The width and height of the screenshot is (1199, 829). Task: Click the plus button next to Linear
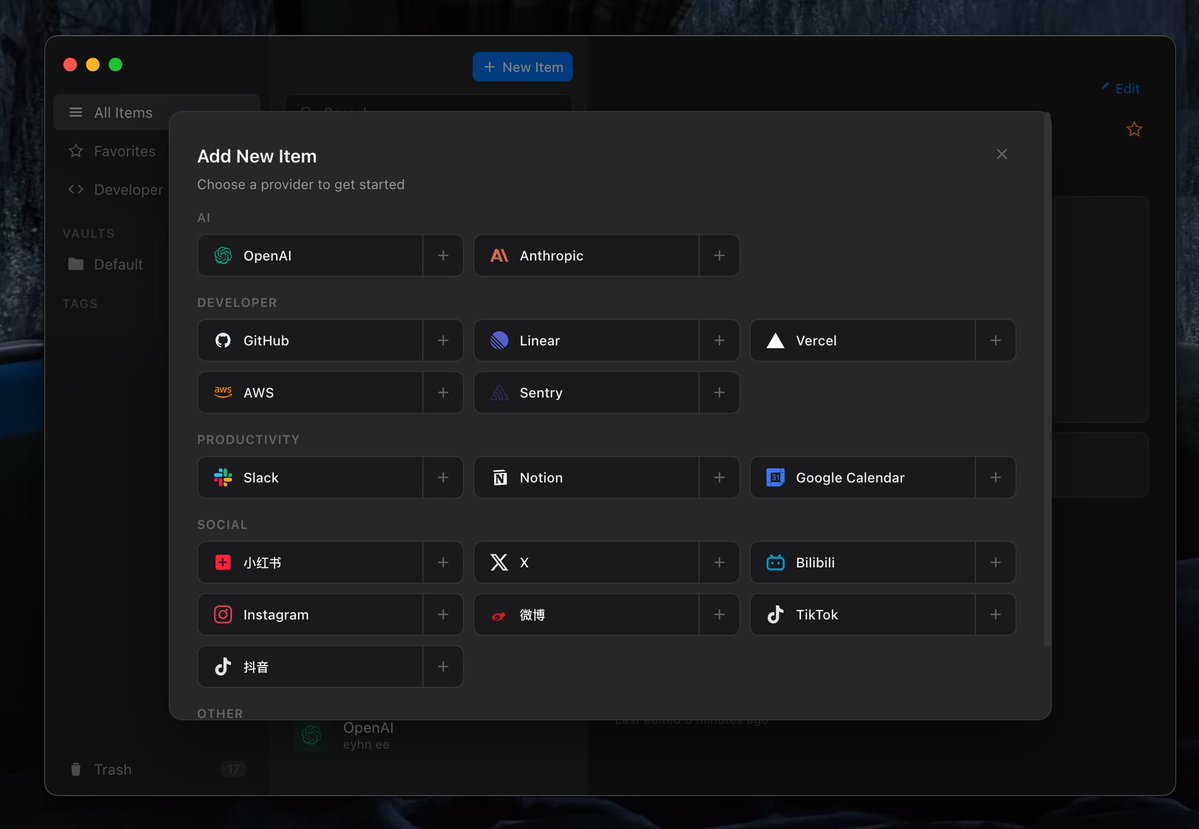pyautogui.click(x=719, y=340)
